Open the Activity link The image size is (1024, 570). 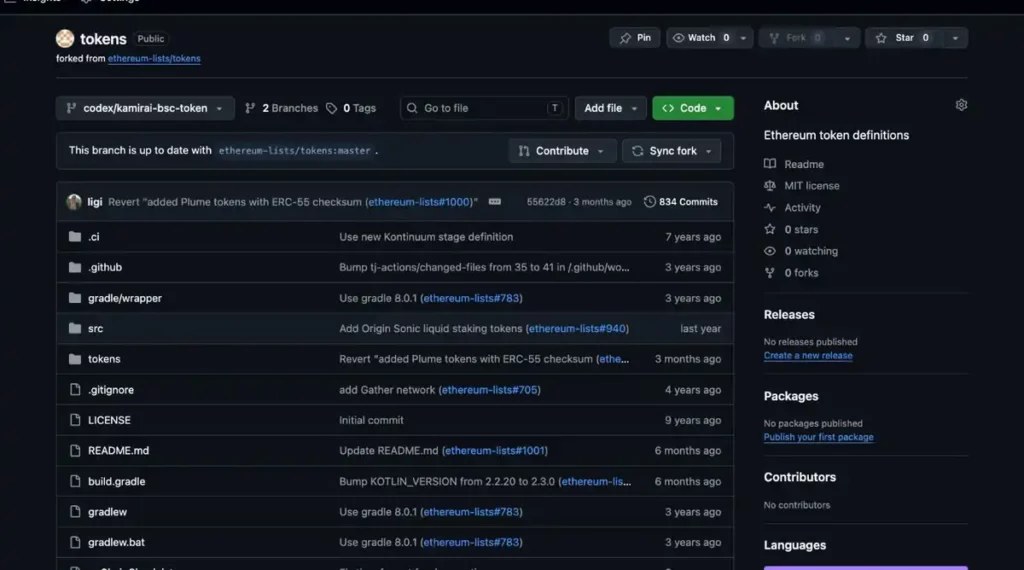click(802, 208)
